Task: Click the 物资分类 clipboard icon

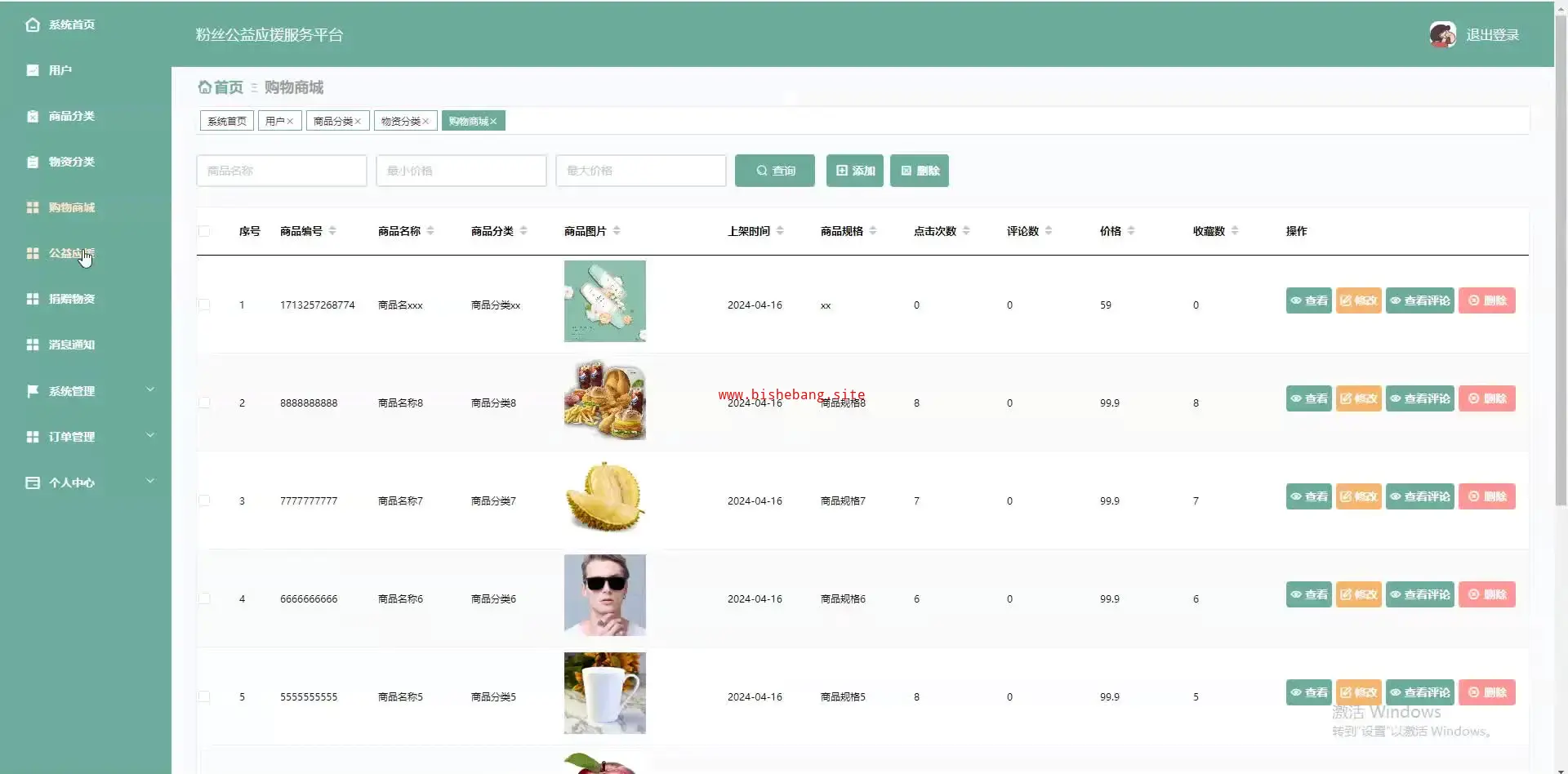Action: [33, 162]
